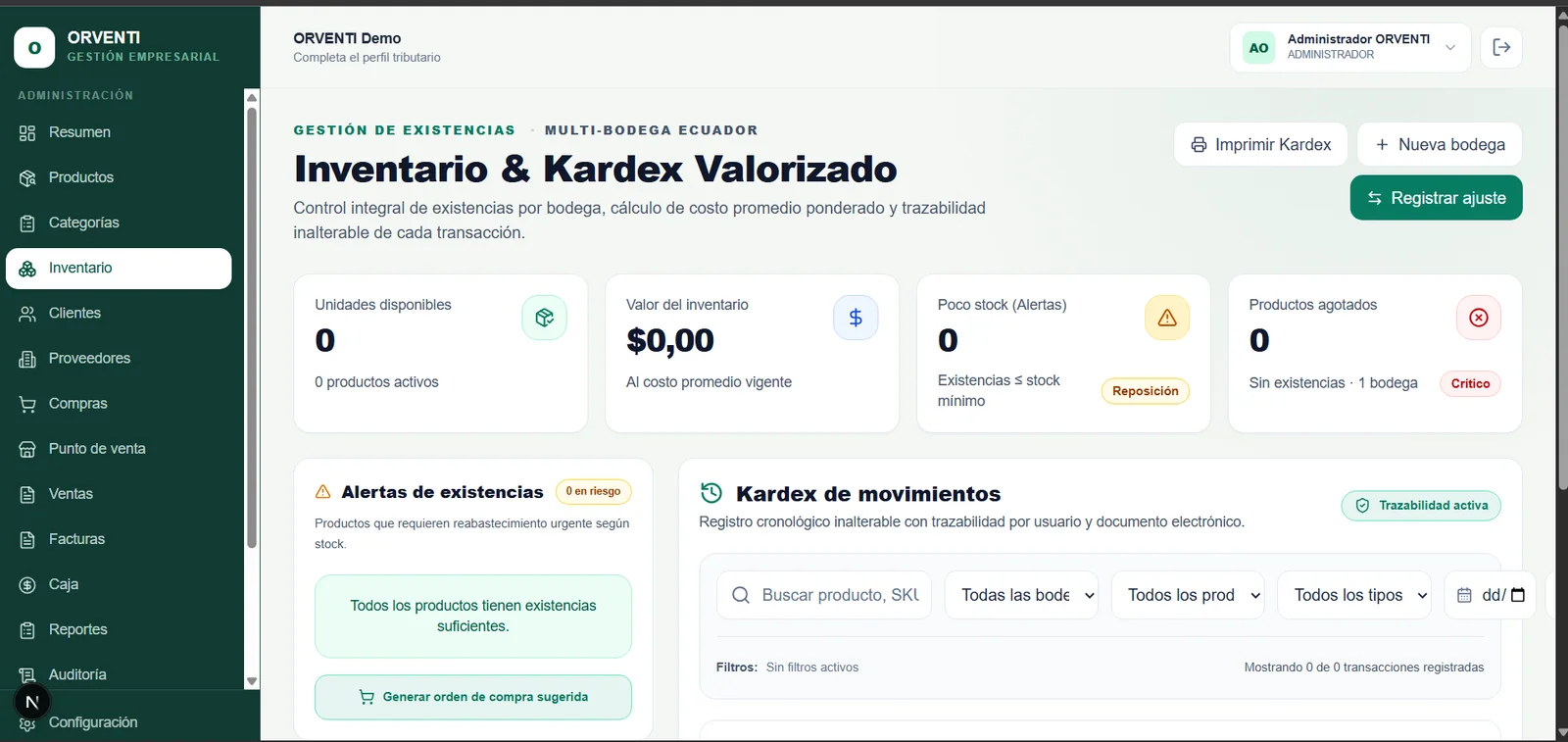1568x742 pixels.
Task: Click the Reposición badge
Action: tap(1146, 391)
